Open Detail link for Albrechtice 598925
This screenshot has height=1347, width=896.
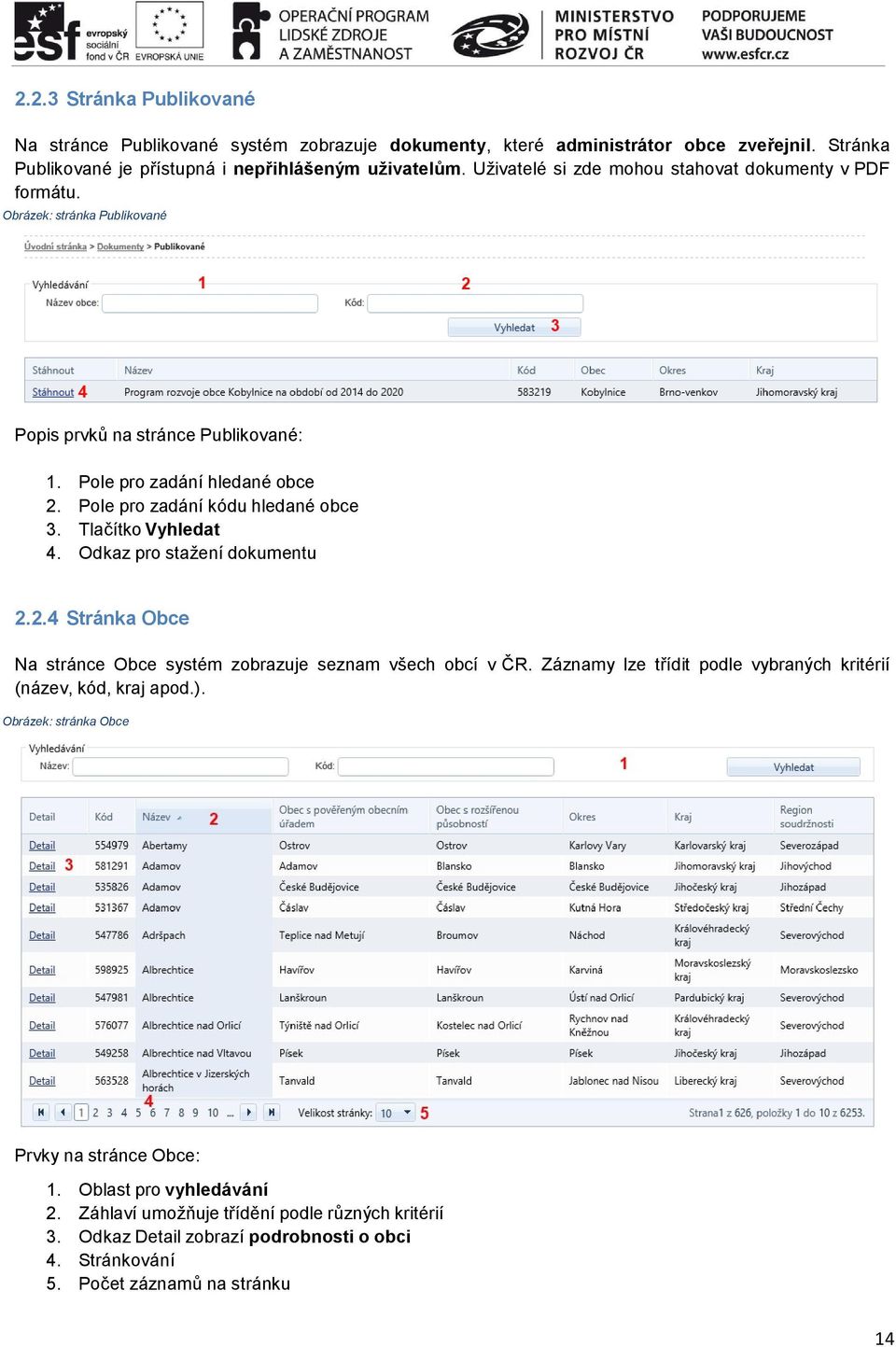tap(42, 970)
